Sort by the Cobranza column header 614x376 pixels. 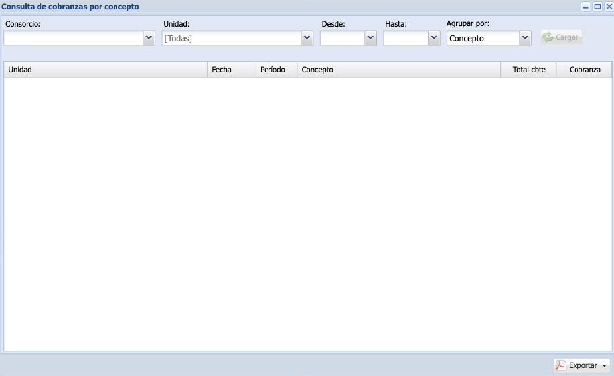point(584,69)
